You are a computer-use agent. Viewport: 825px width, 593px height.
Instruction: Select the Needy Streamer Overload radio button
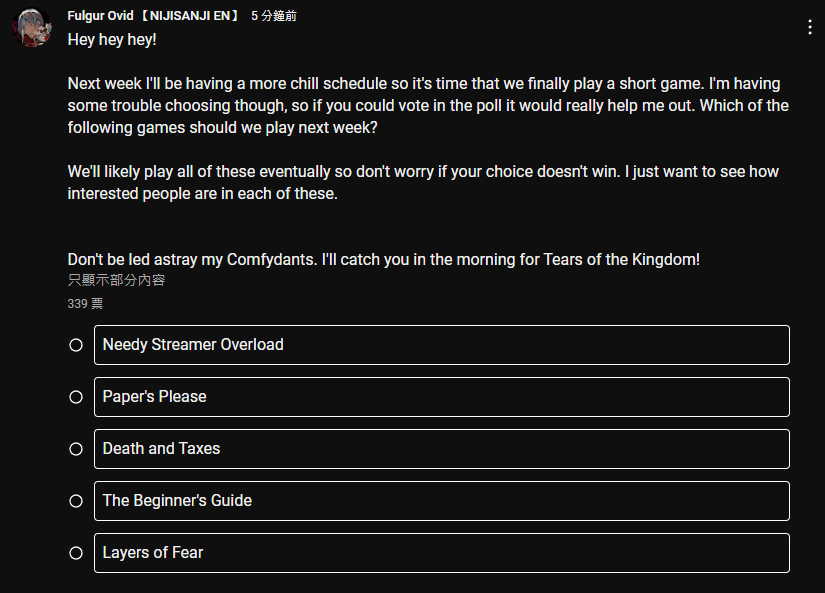click(x=76, y=345)
